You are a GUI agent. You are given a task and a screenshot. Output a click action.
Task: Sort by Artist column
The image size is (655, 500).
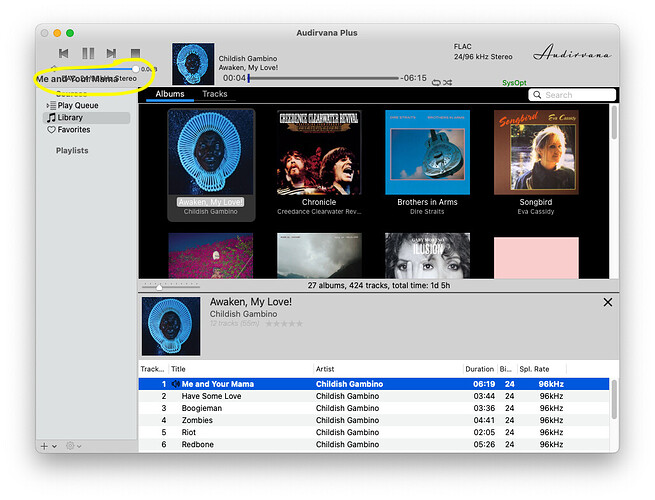(x=388, y=369)
